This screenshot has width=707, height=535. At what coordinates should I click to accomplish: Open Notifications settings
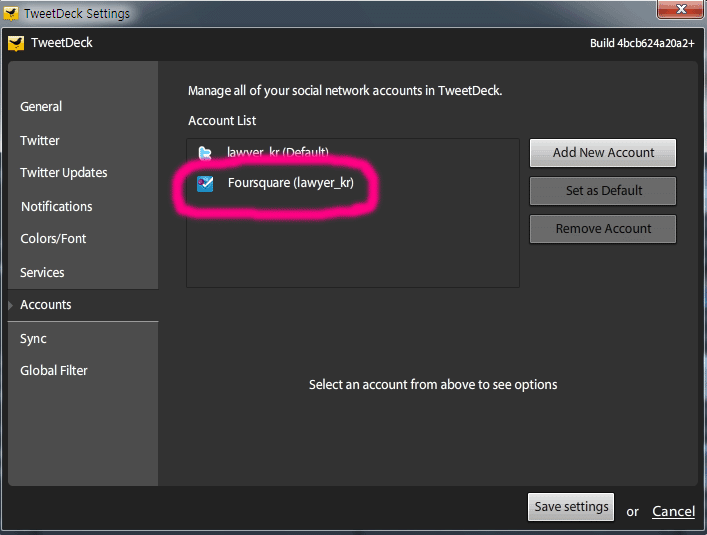57,206
